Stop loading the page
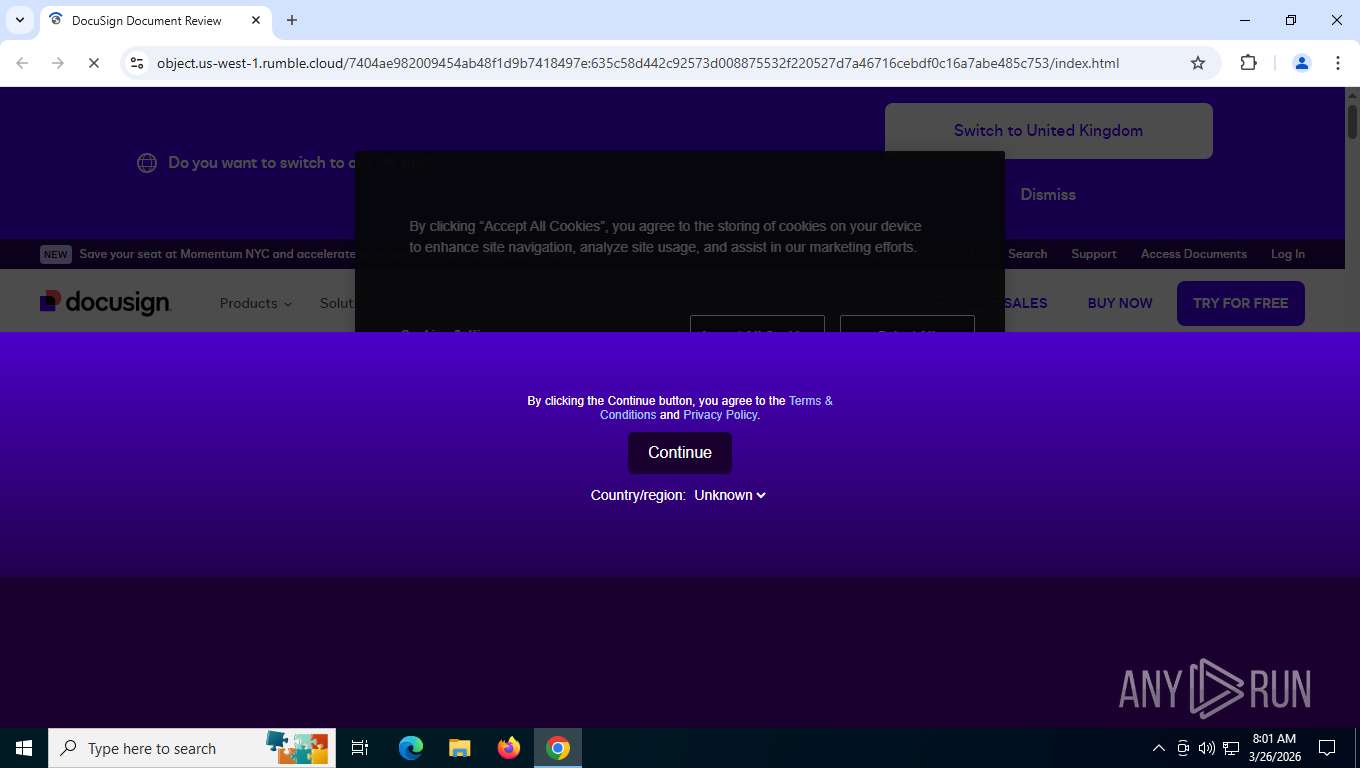 click(x=93, y=63)
